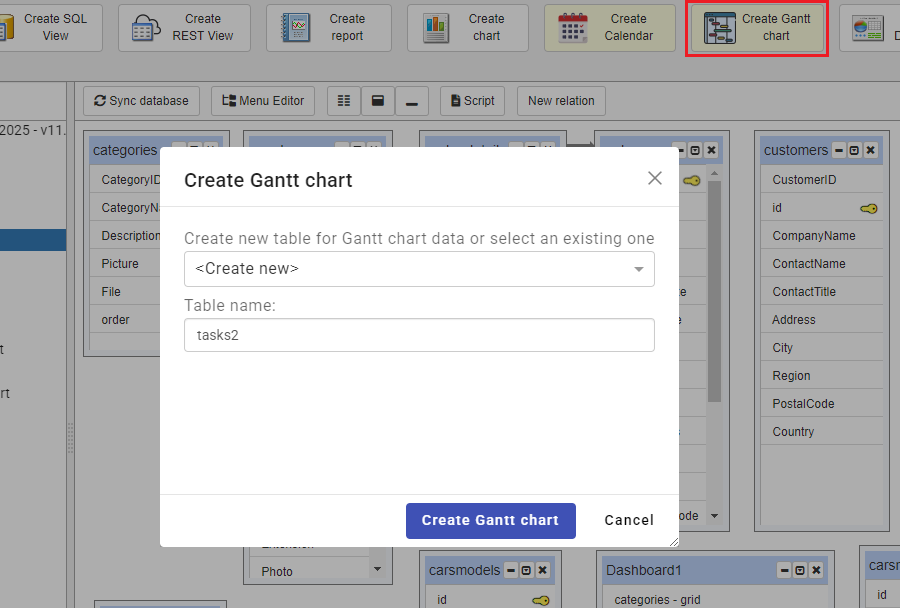900x608 pixels.
Task: Open the Menu Editor
Action: [263, 101]
